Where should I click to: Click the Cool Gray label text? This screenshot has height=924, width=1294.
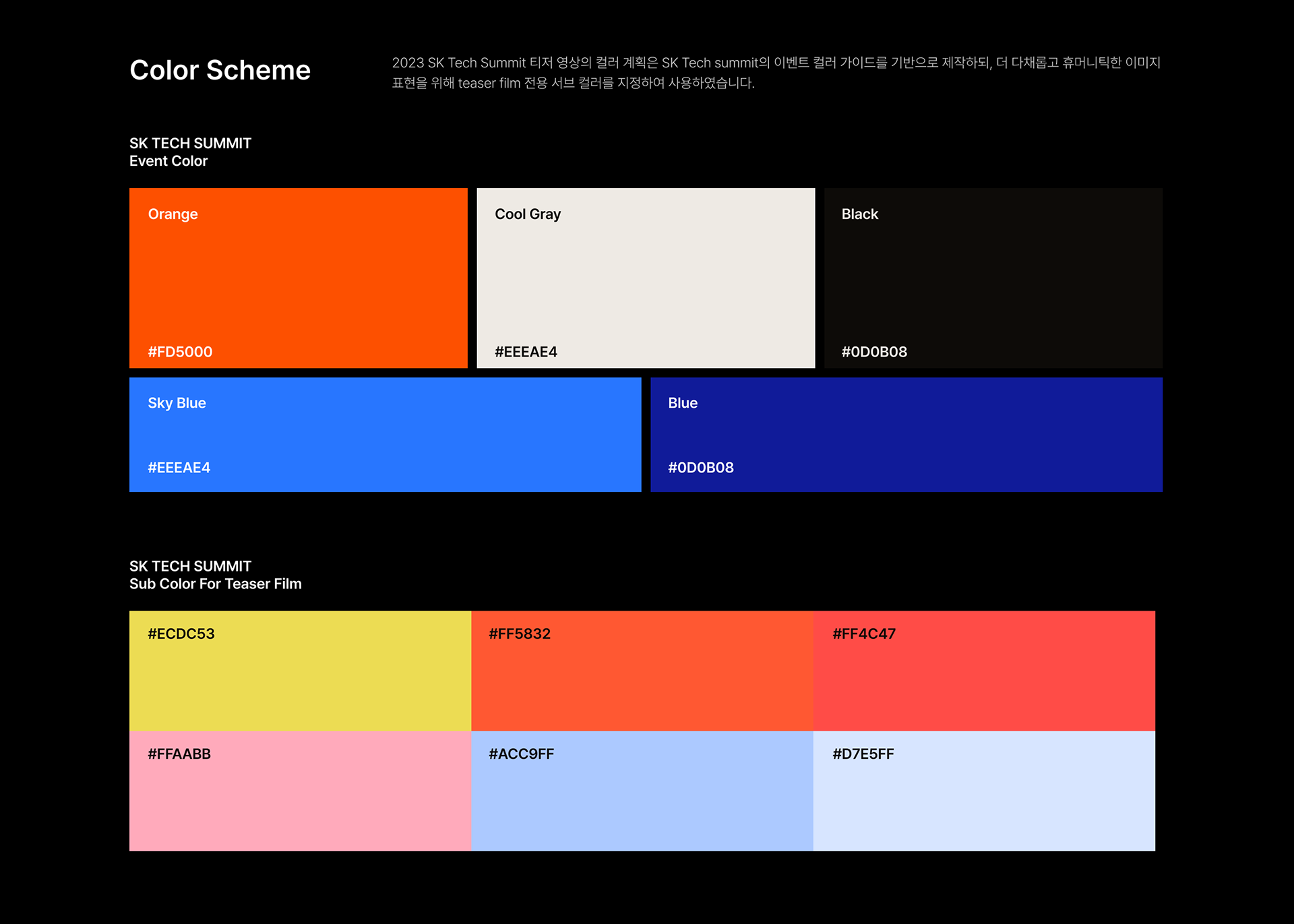pyautogui.click(x=528, y=214)
